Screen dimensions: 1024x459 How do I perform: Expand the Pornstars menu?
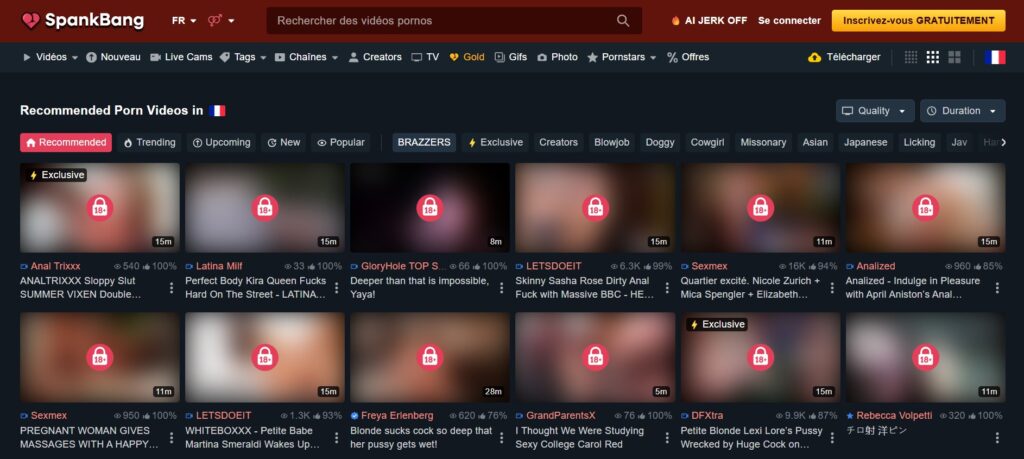pos(622,57)
